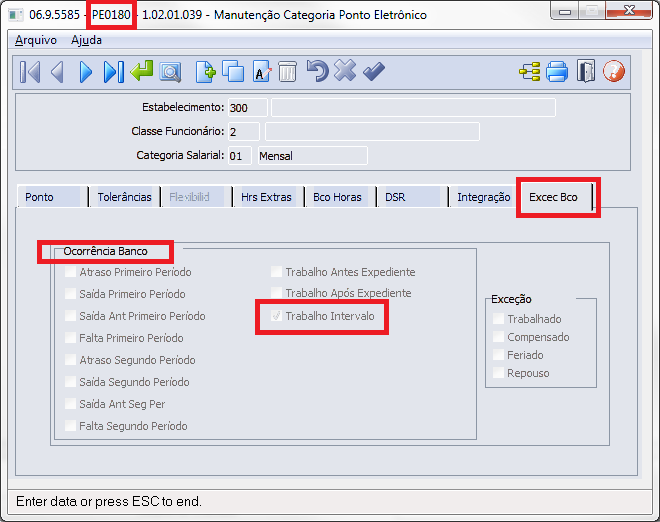
Task: Enable Atraso Segundo Período checkbox
Action: tap(70, 360)
